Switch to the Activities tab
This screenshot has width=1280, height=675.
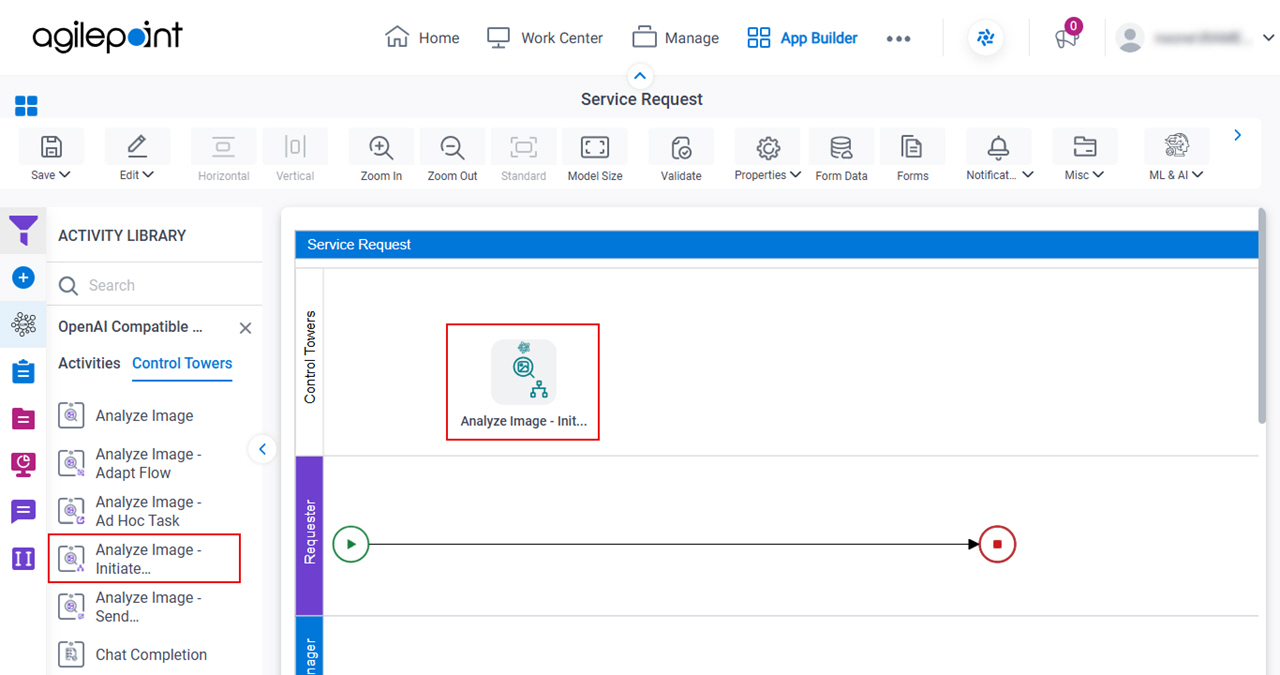tap(89, 363)
